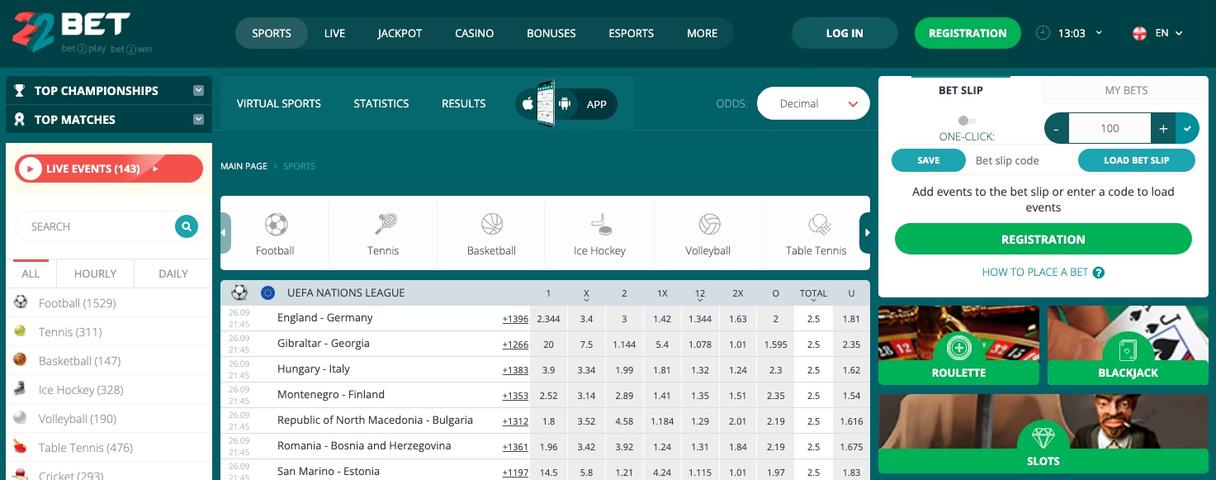Open Basketball (147) in the sidebar
Screen dimensions: 1216x480
pos(79,361)
